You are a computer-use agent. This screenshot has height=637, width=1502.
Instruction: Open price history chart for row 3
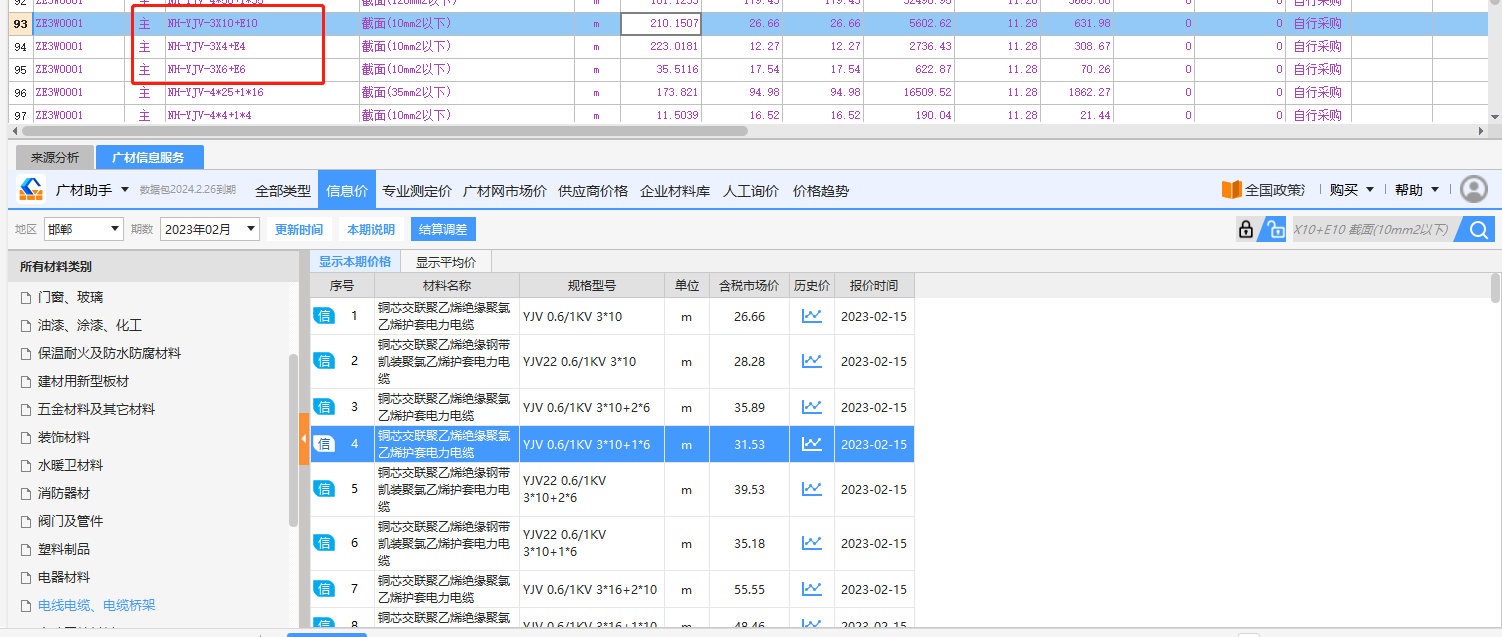coord(811,407)
